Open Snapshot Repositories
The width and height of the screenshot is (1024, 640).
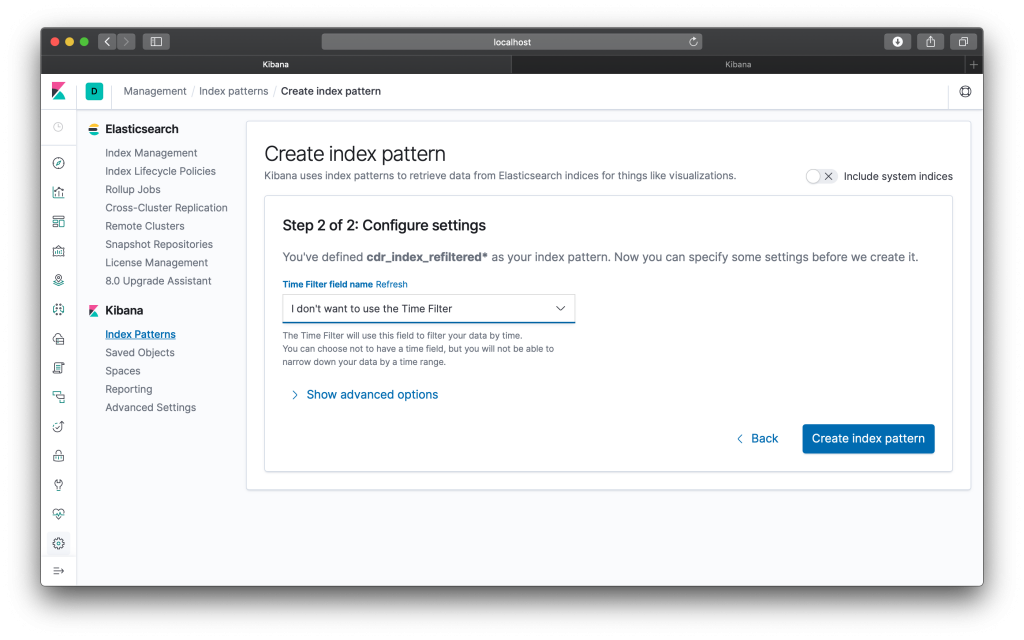159,244
